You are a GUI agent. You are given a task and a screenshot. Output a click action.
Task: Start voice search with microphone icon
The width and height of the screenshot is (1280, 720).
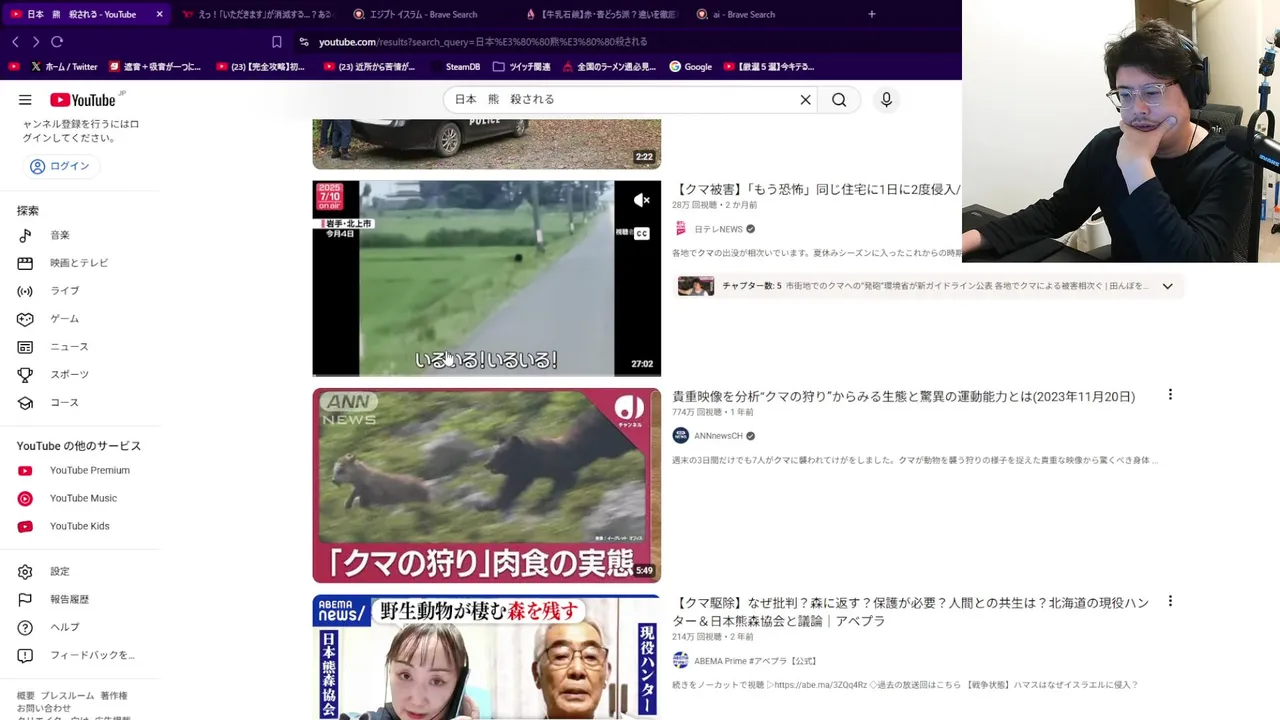tap(886, 100)
